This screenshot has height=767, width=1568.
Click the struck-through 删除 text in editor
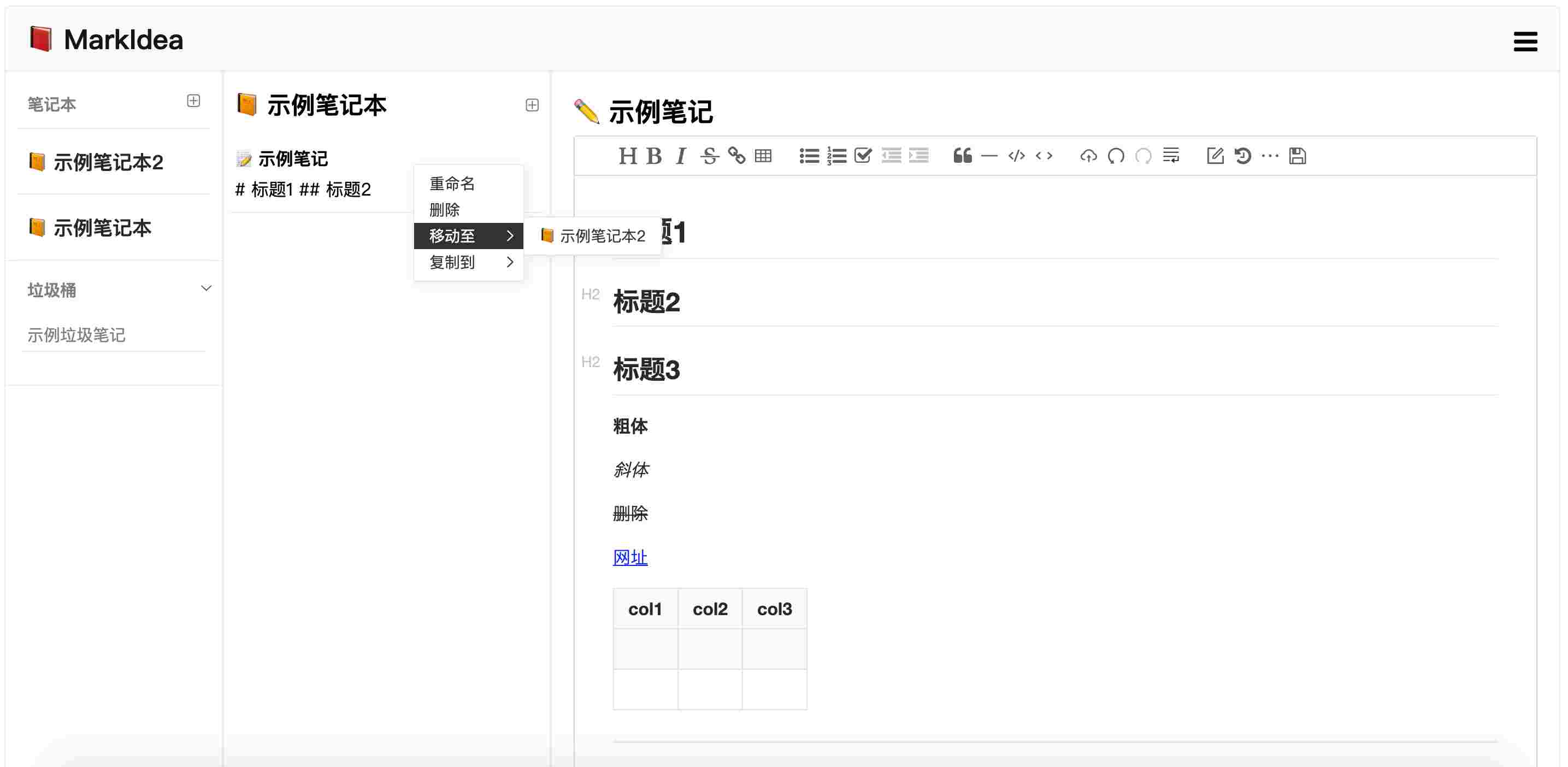coord(630,514)
